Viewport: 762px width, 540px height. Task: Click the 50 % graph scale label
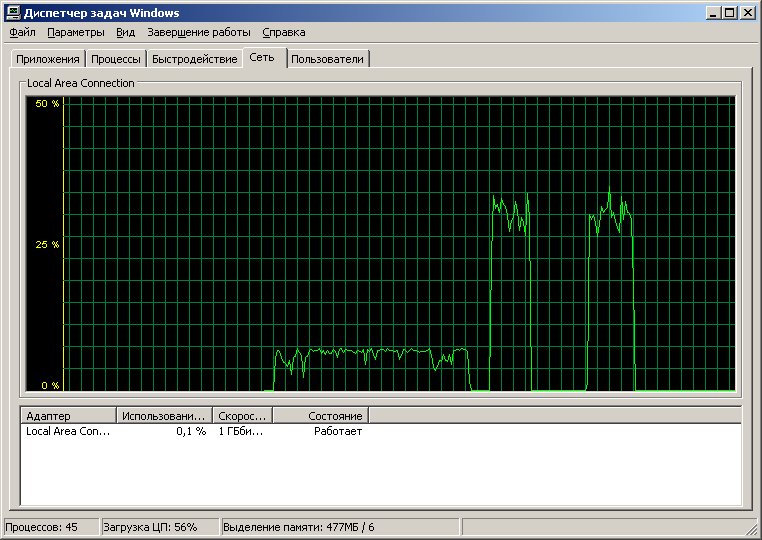[x=47, y=104]
